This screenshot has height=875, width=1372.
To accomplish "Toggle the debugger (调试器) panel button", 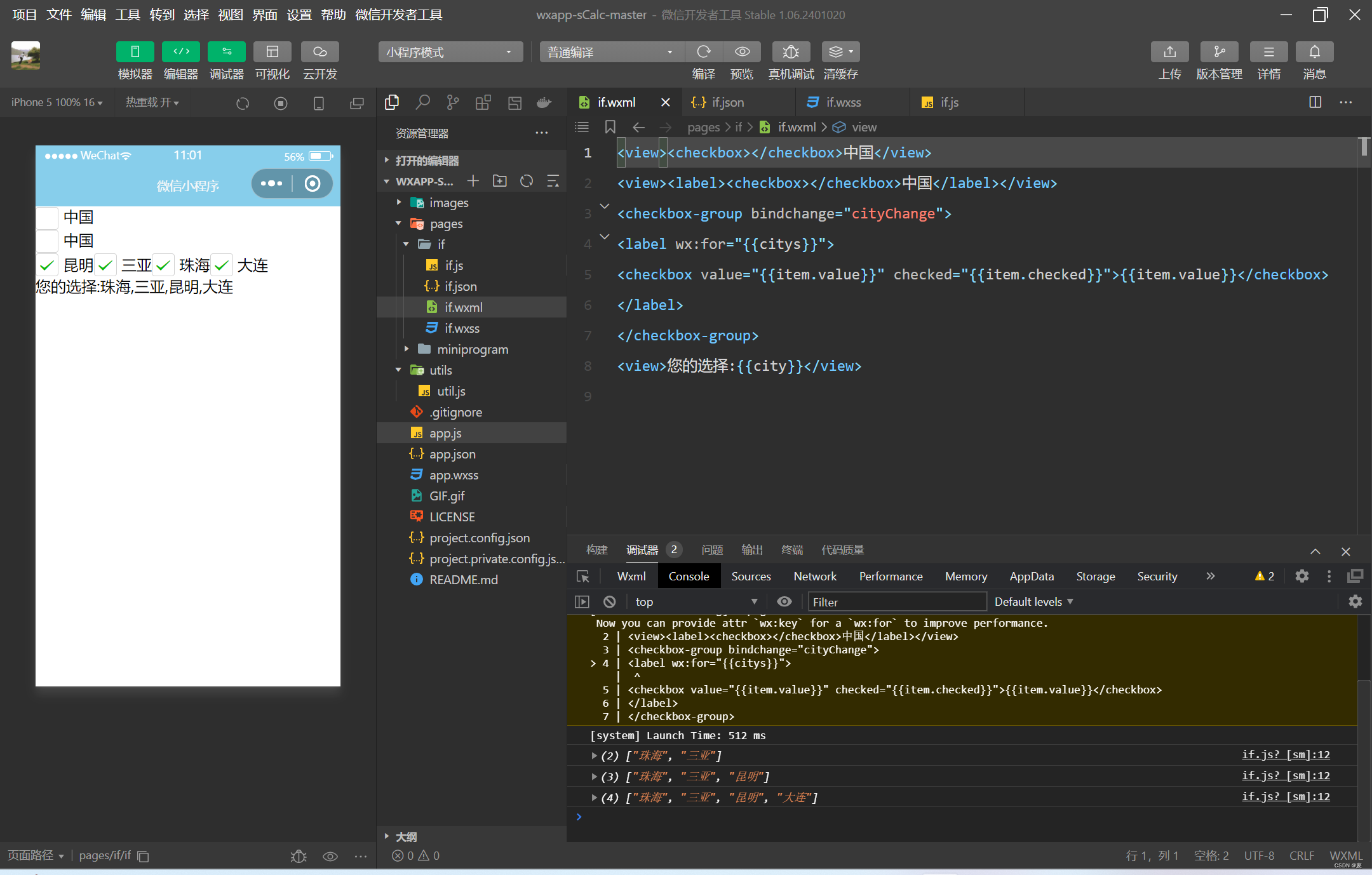I will pyautogui.click(x=227, y=51).
